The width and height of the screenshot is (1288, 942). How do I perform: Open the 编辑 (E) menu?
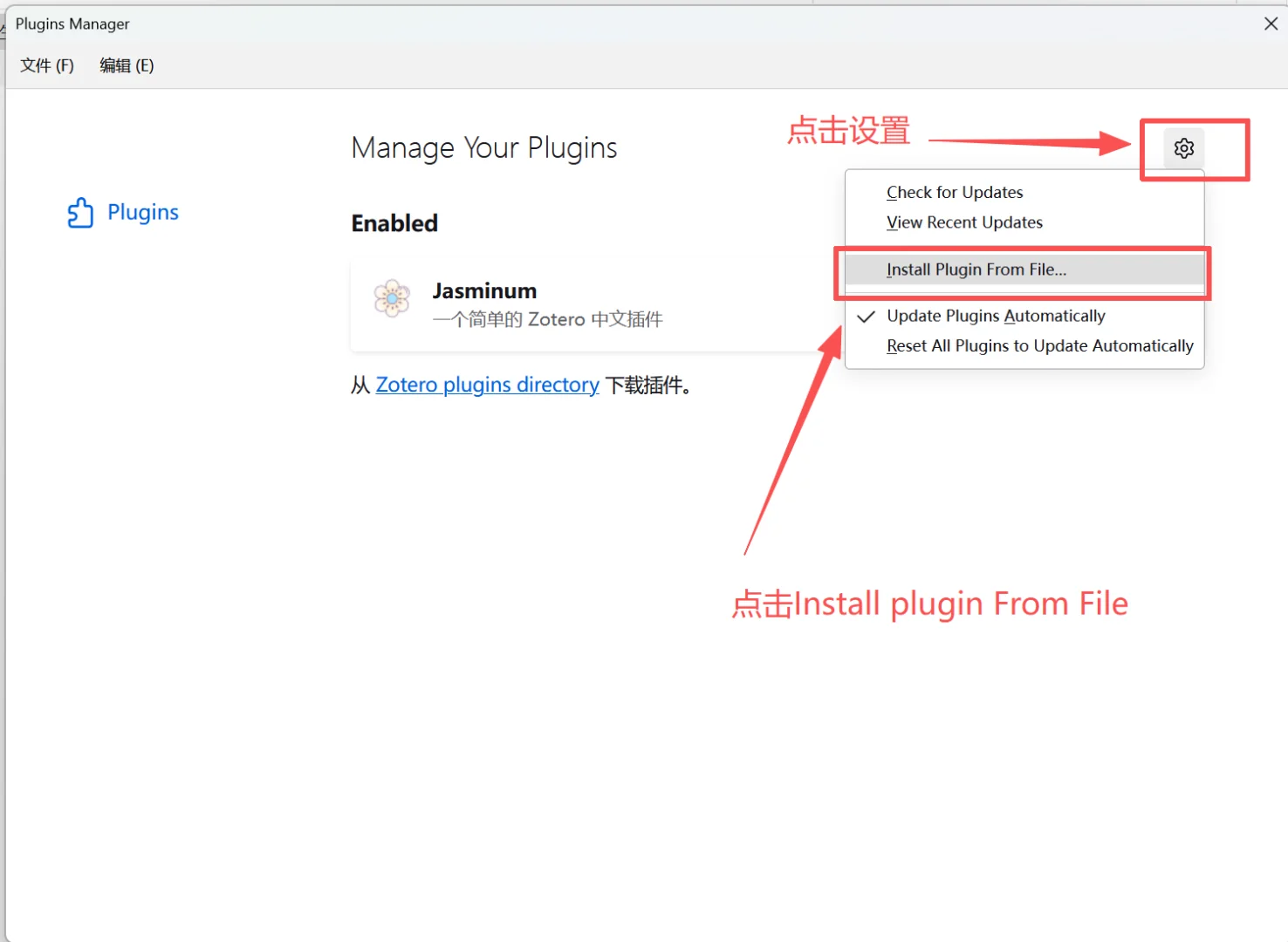tap(127, 65)
